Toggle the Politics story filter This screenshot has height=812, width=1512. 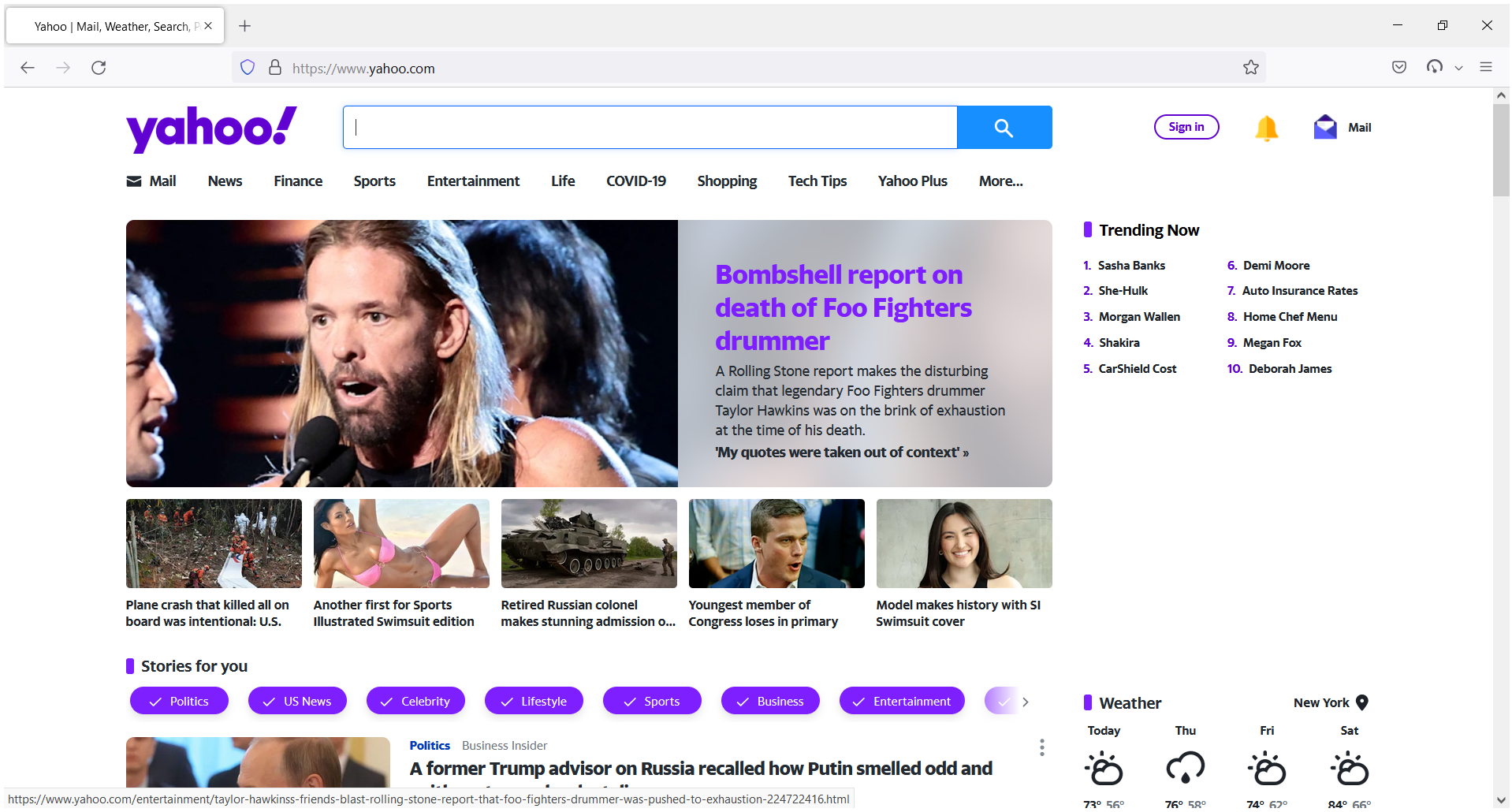(x=178, y=701)
